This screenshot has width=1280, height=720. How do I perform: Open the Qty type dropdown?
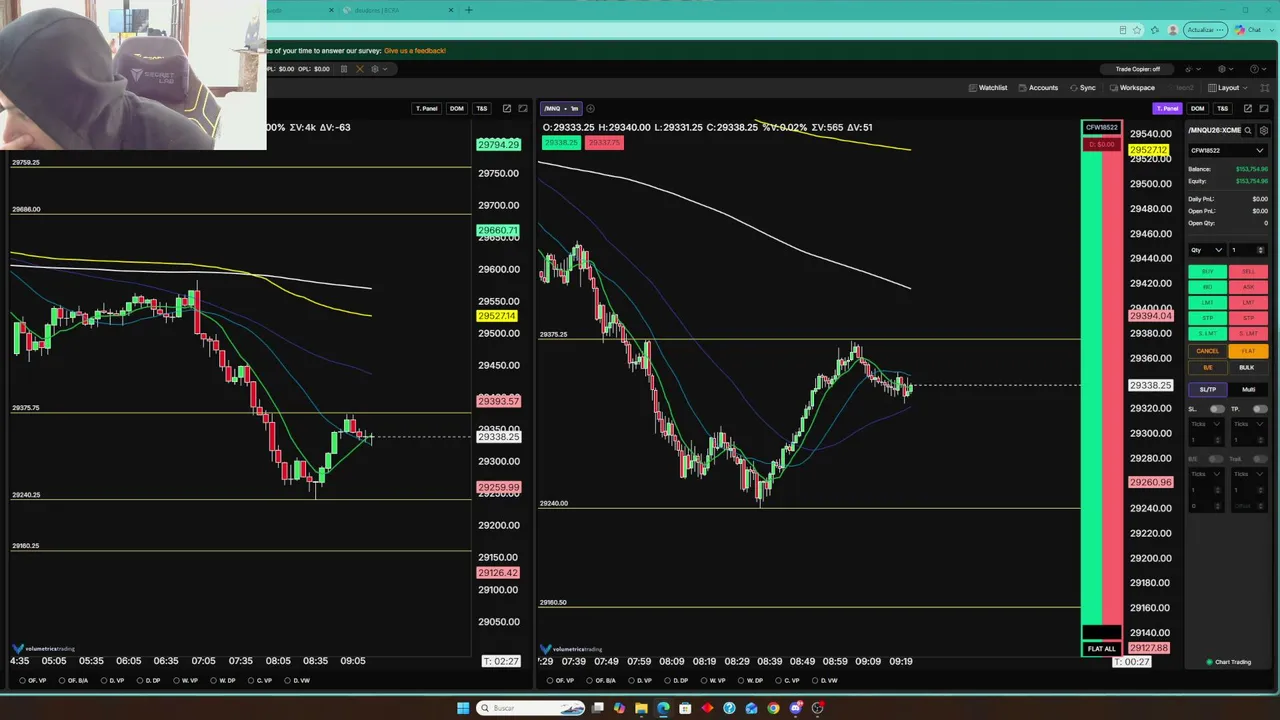point(1207,250)
